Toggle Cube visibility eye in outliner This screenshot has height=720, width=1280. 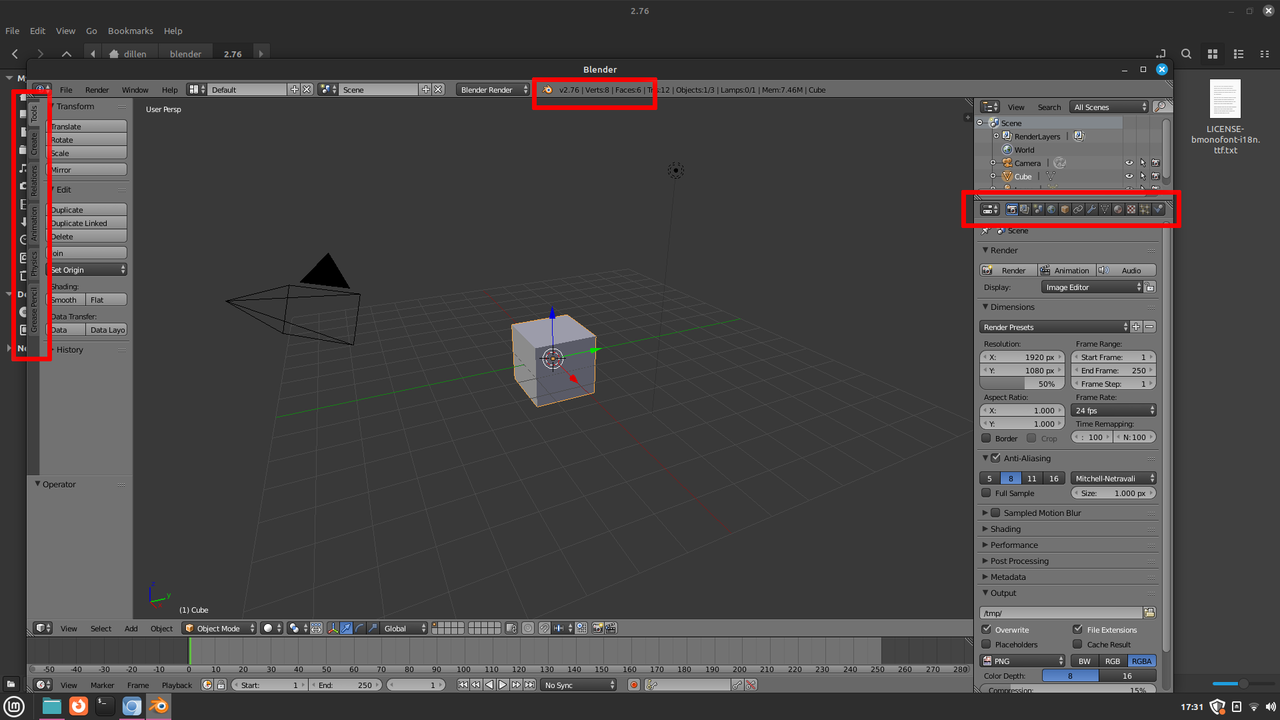[x=1129, y=177]
